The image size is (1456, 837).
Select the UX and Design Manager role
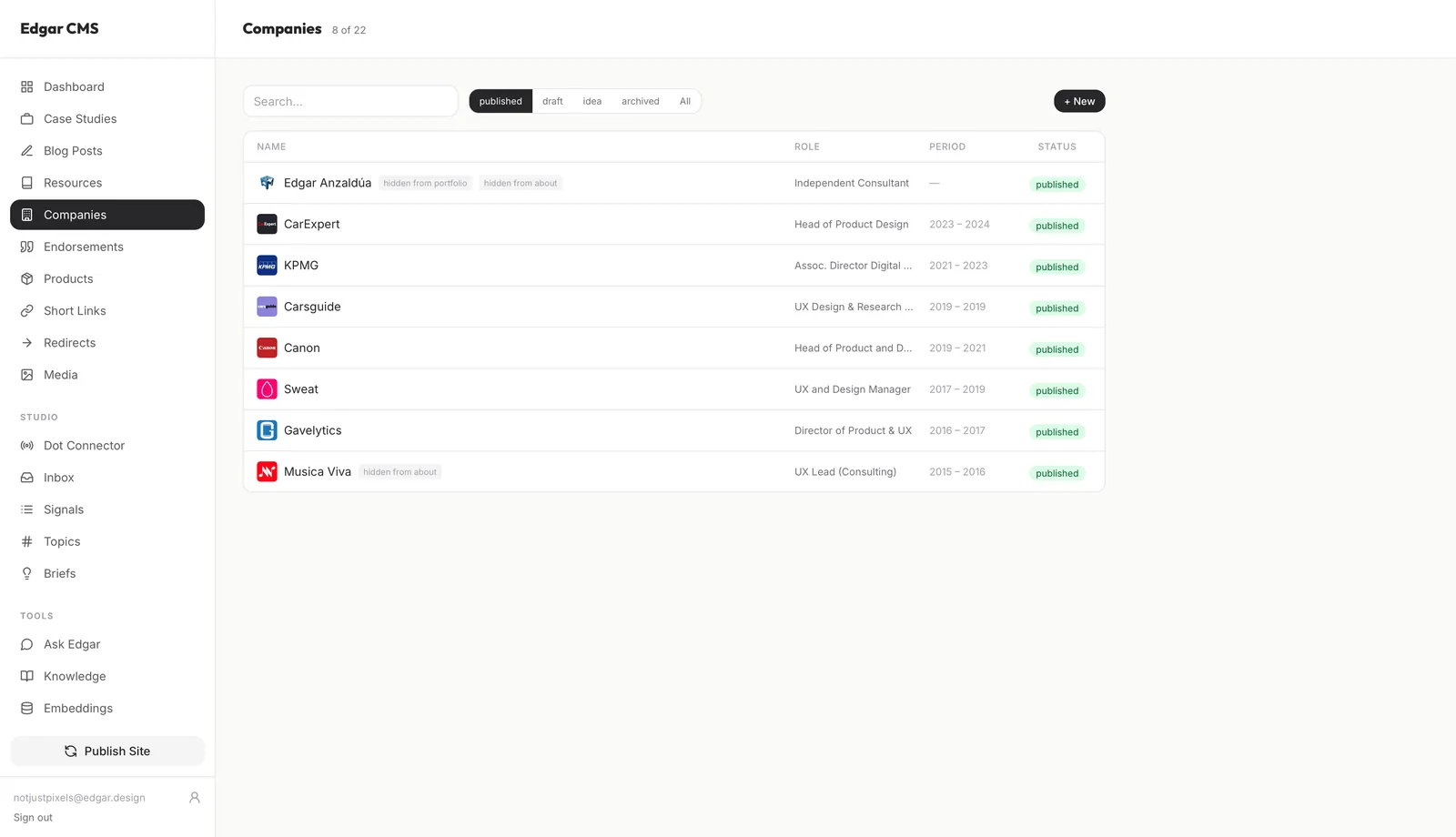pos(853,389)
